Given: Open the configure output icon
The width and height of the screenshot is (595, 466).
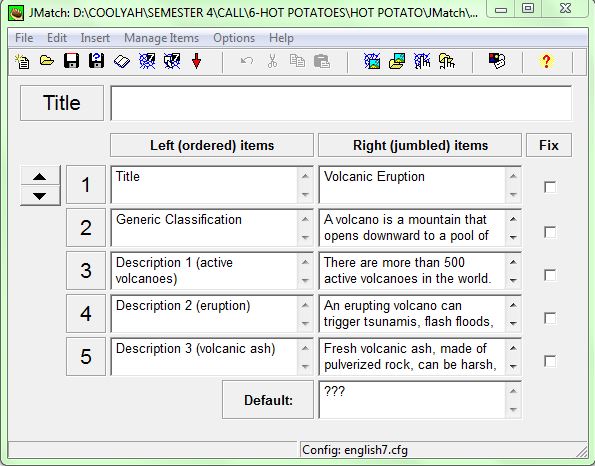Looking at the screenshot, I should click(x=497, y=61).
